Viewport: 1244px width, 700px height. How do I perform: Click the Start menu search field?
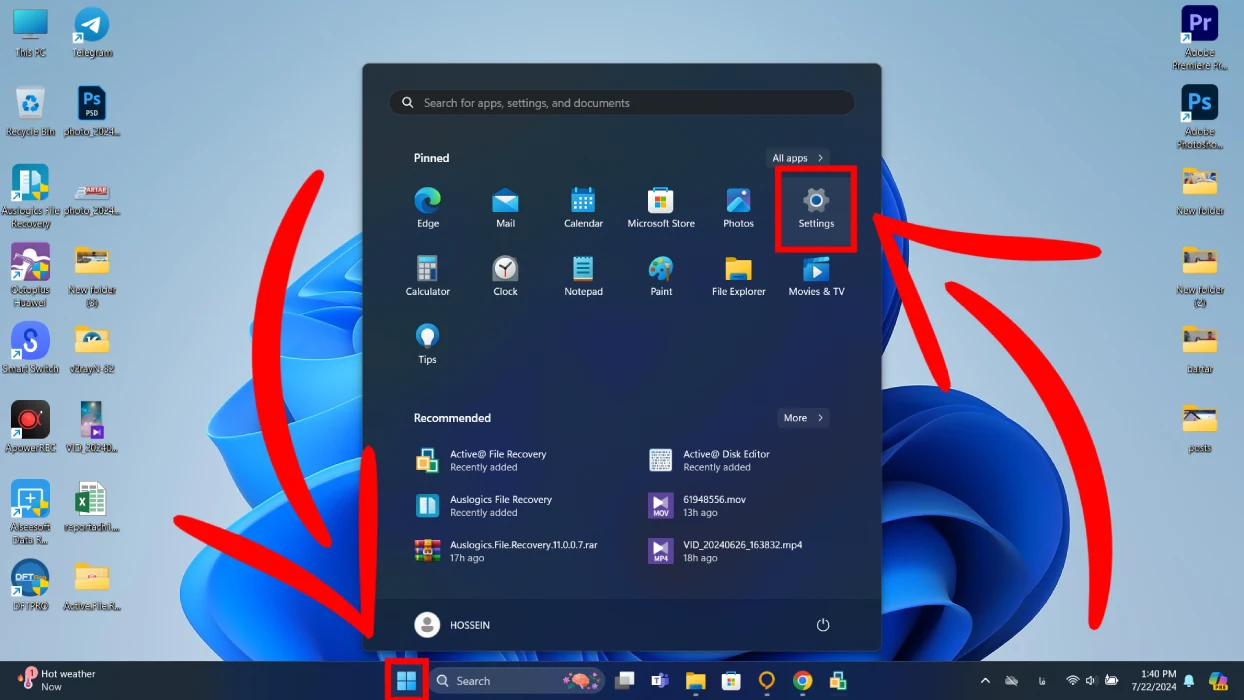(x=621, y=102)
